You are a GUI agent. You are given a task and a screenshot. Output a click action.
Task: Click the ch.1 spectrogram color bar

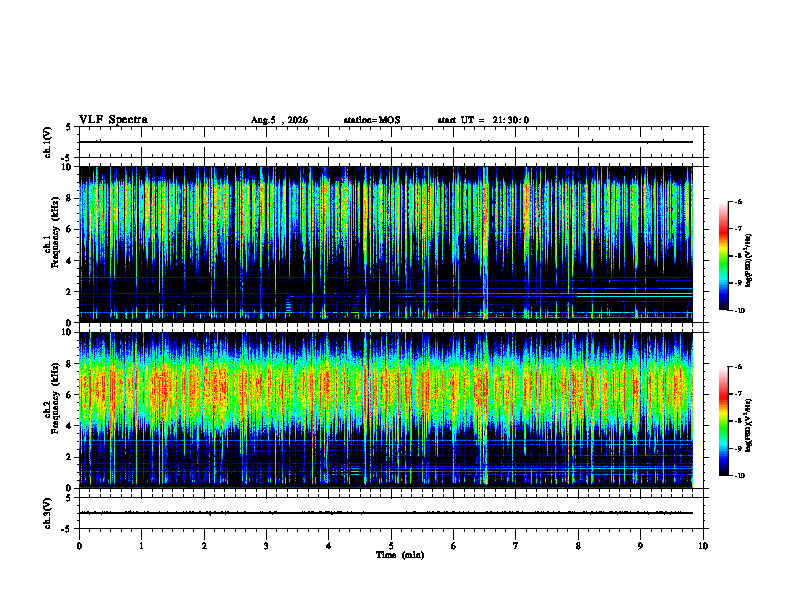(723, 256)
